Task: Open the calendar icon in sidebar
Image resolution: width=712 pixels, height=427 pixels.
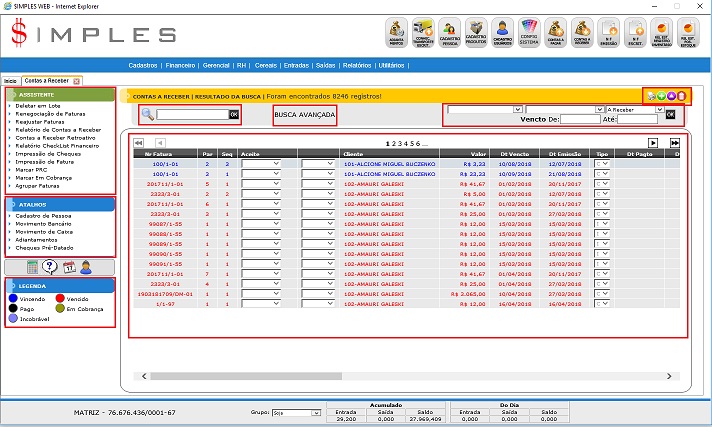Action: pyautogui.click(x=68, y=267)
